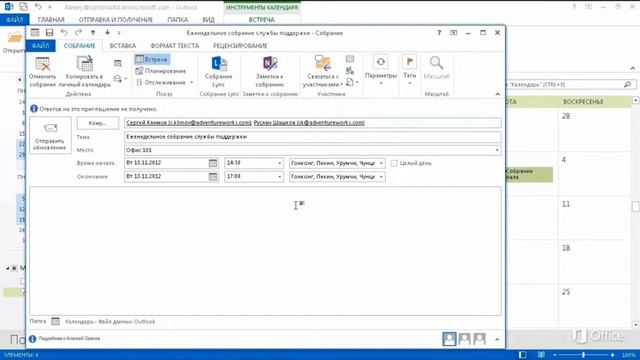Cancel the meeting (Отменить собрание)
Viewport: 640px width, 360px height.
(42, 72)
